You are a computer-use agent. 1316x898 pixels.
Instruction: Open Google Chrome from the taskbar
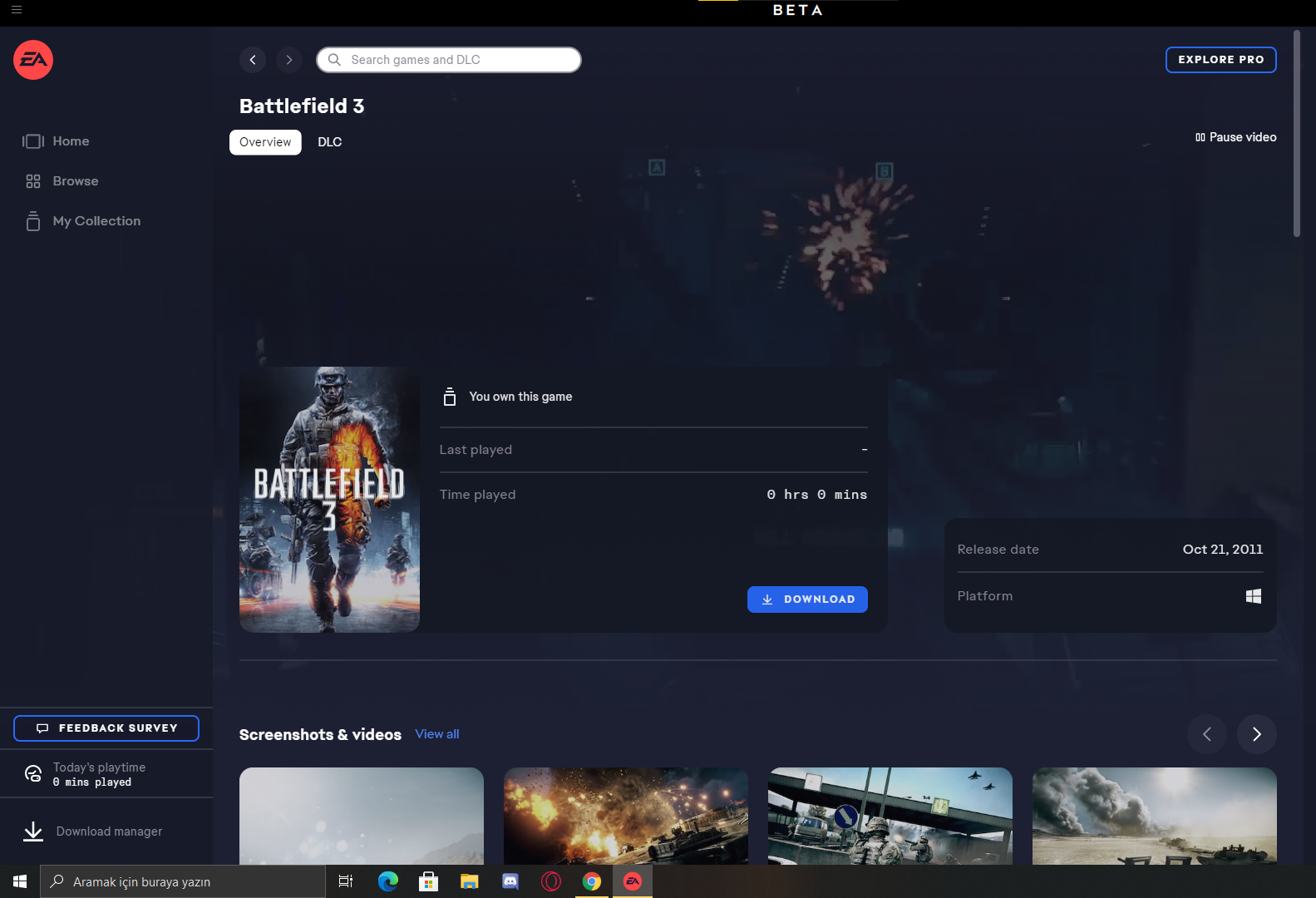click(592, 881)
